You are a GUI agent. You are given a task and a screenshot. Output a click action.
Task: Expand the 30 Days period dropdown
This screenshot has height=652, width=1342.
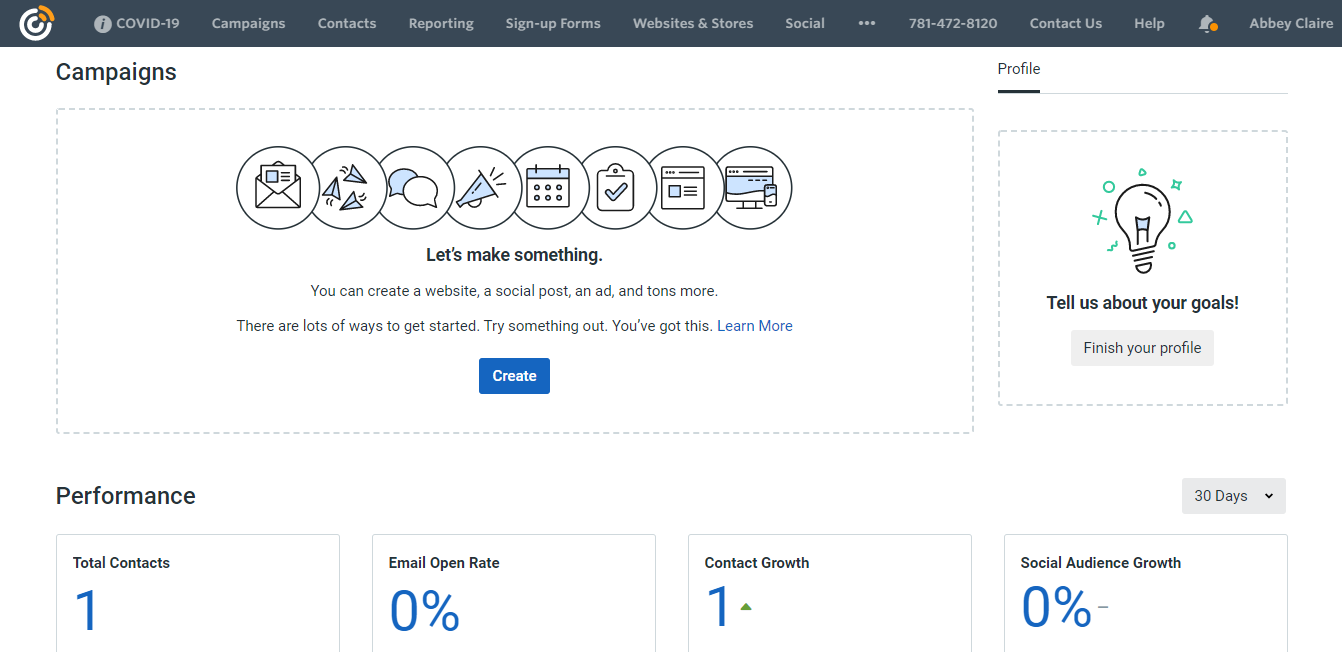click(1233, 496)
